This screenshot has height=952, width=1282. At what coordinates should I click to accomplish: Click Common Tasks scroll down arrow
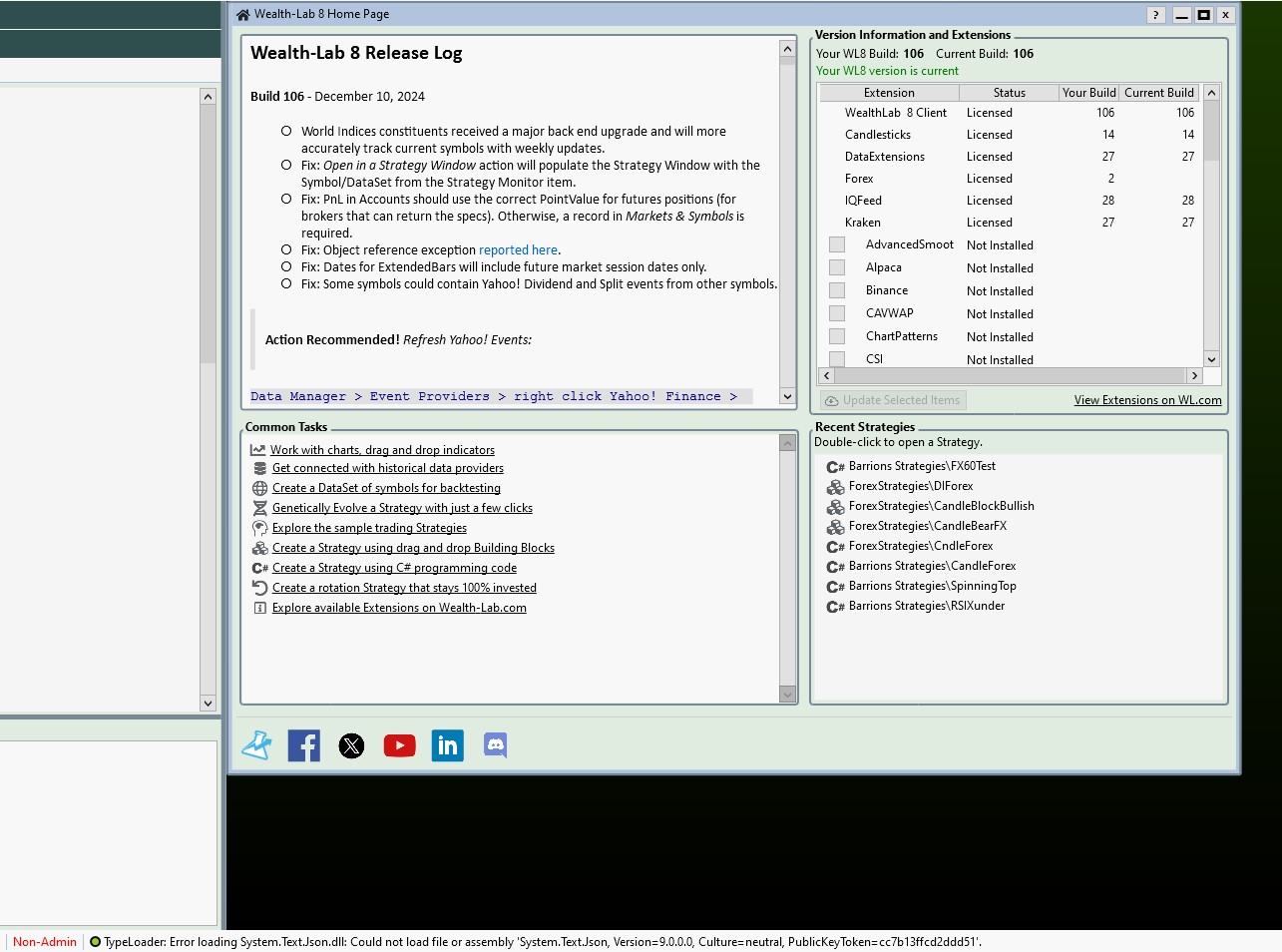(787, 695)
